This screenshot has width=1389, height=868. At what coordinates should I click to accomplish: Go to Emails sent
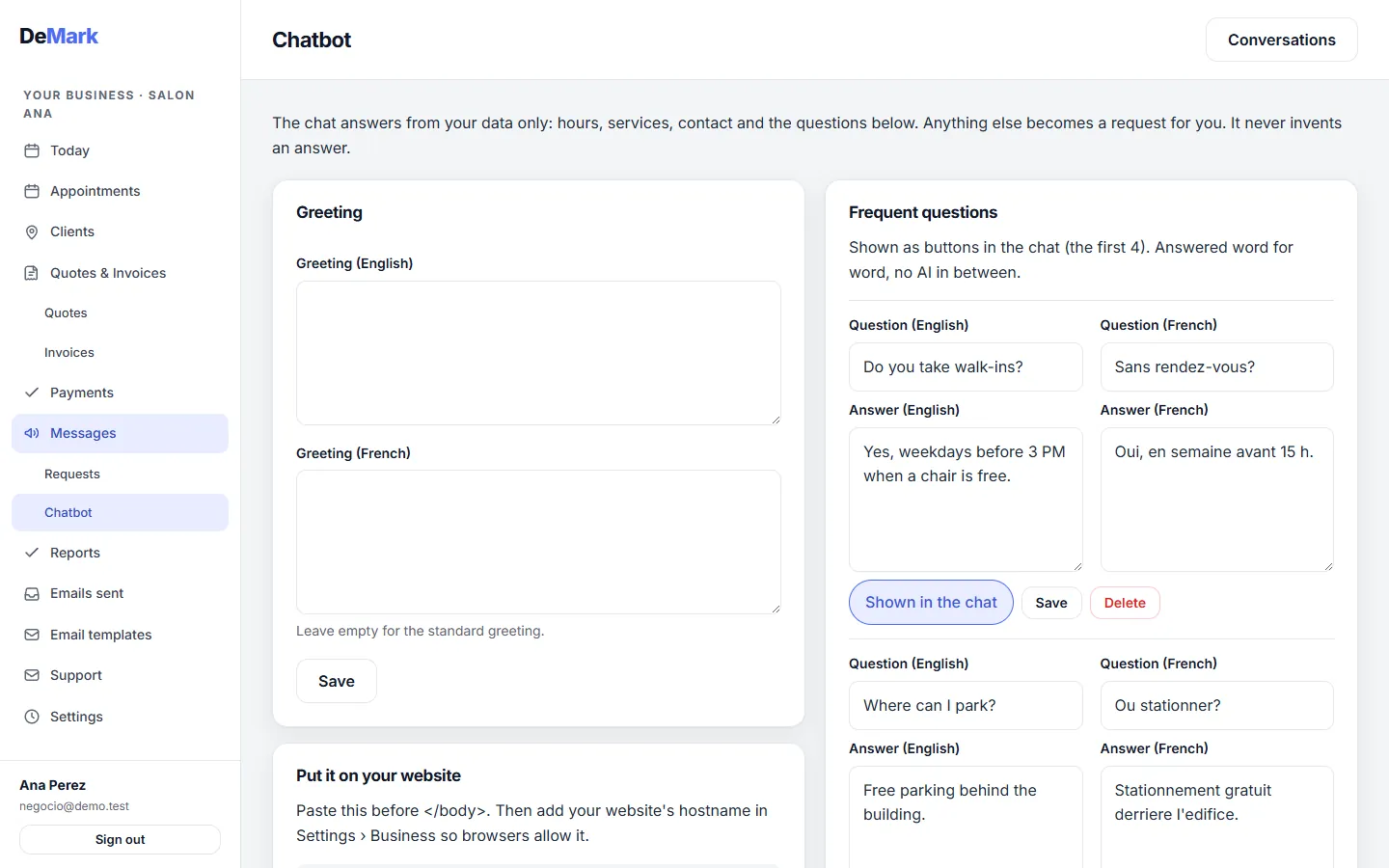point(120,593)
